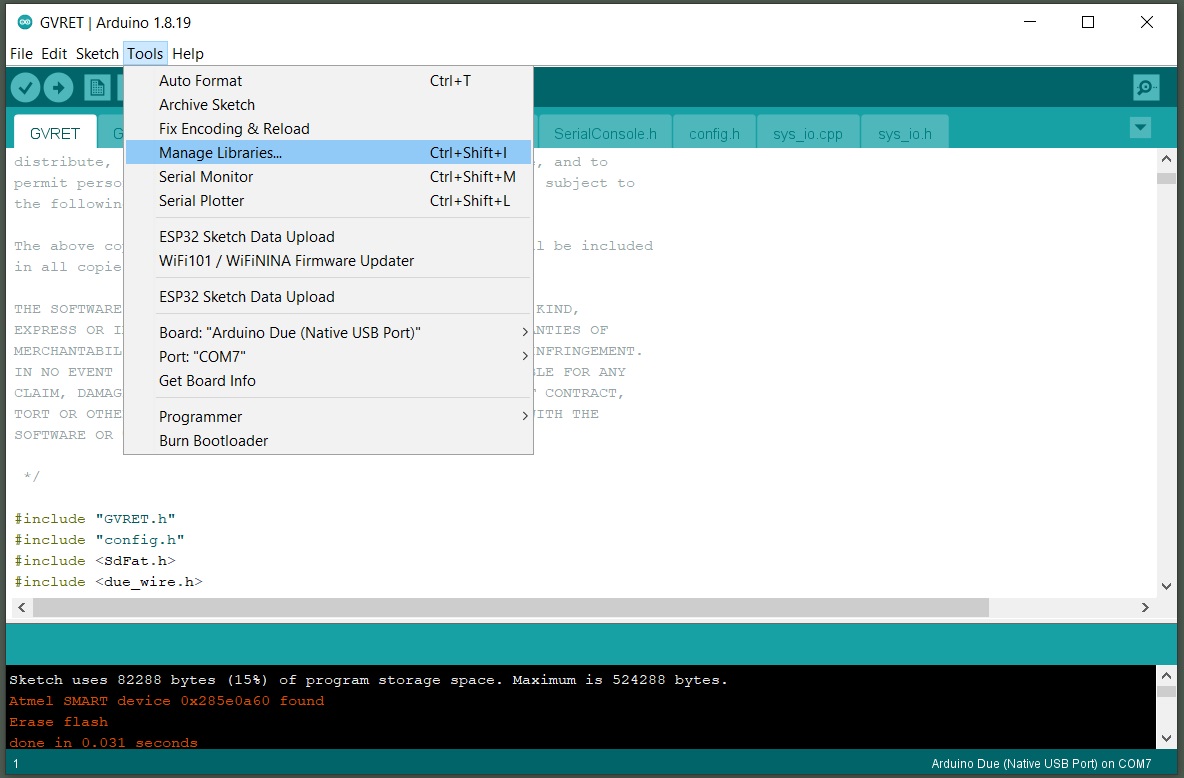Open the Sketch menu in menu bar
Viewport: 1184px width, 778px height.
pos(97,54)
